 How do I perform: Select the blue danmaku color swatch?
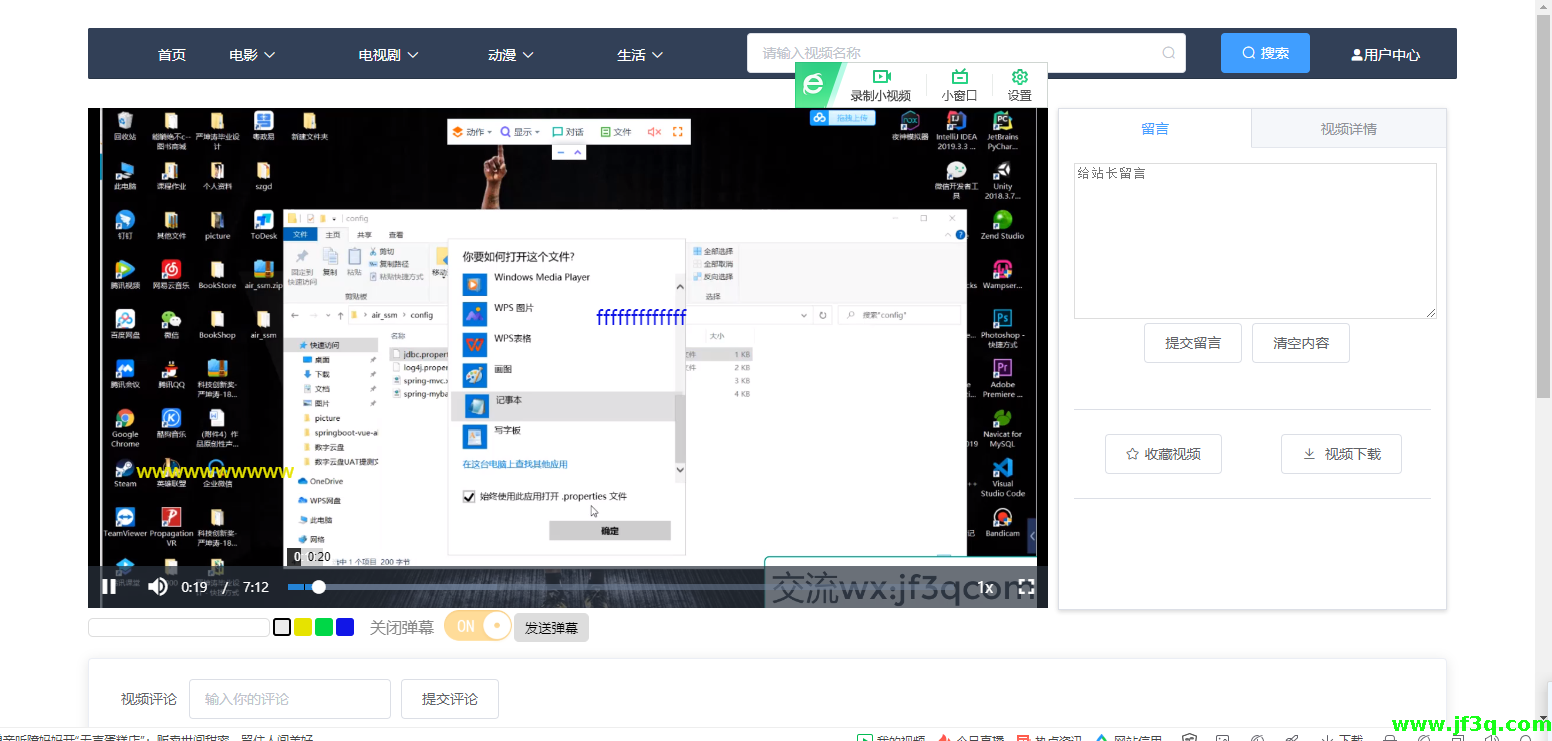pos(345,627)
